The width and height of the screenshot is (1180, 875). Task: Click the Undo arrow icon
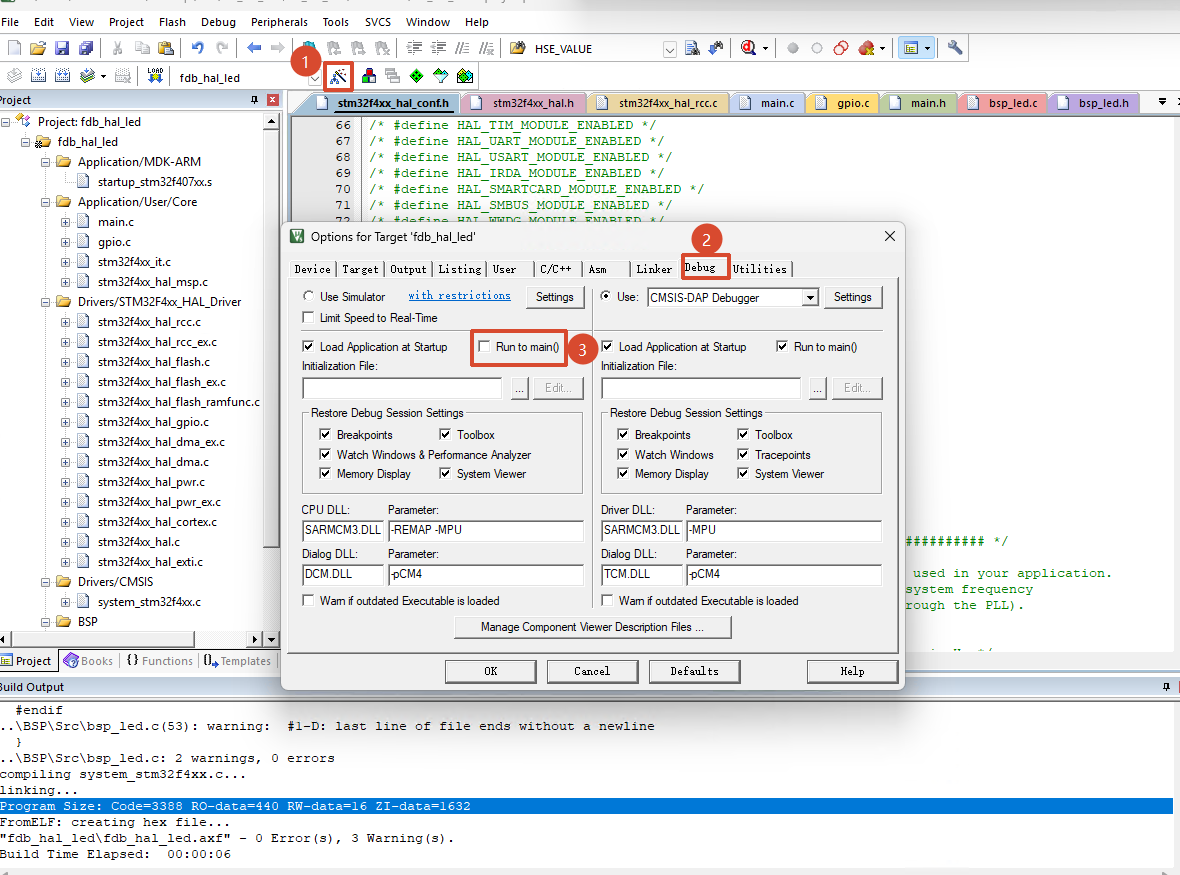tap(198, 48)
